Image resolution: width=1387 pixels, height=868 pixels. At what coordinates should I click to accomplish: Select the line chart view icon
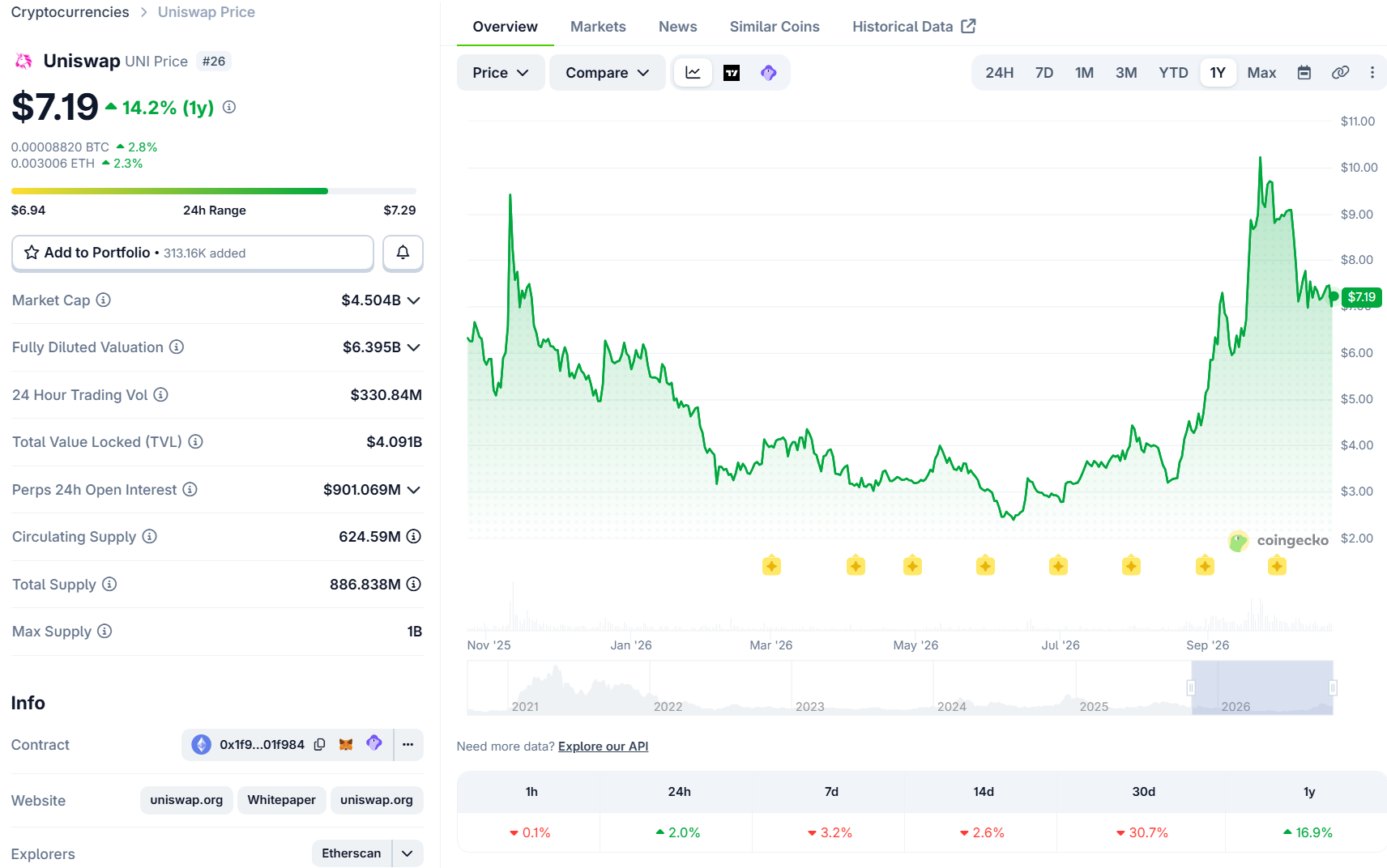pyautogui.click(x=693, y=73)
